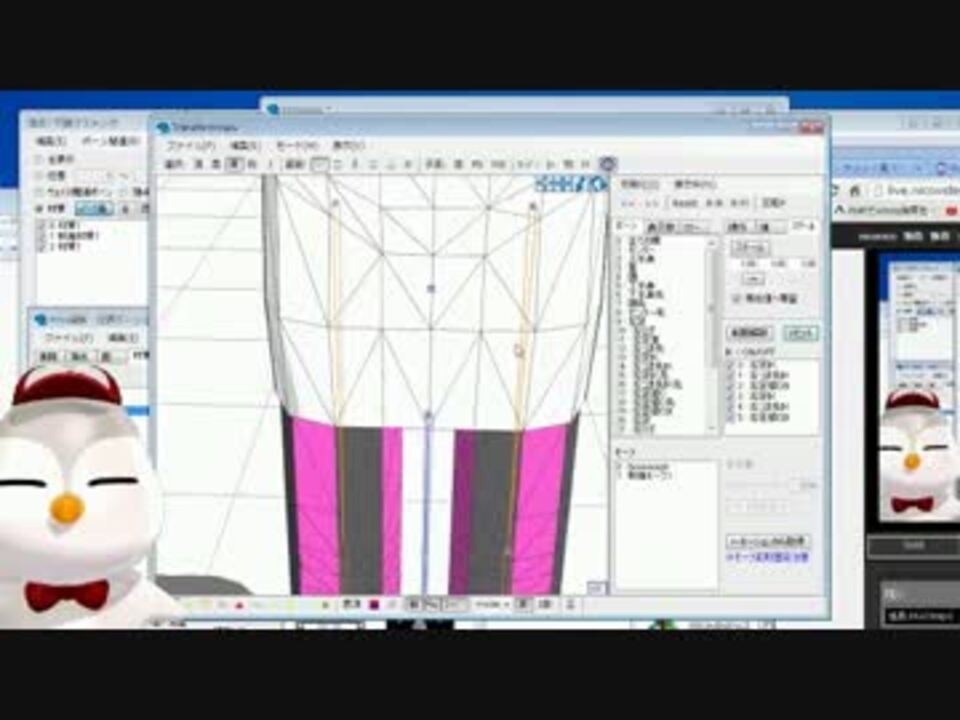Open the モード(M) menu in TransformView
Image resolution: width=960 pixels, height=720 pixels.
coord(297,146)
